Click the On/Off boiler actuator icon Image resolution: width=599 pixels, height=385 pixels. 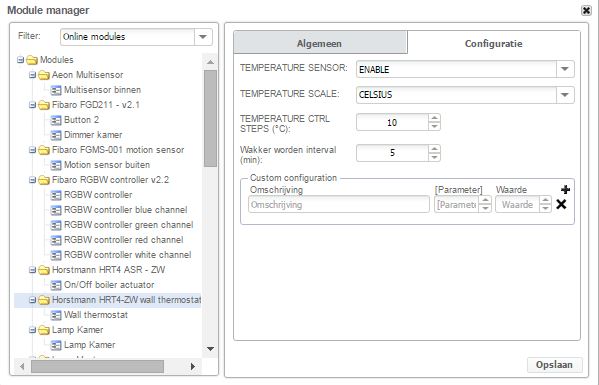[56, 285]
